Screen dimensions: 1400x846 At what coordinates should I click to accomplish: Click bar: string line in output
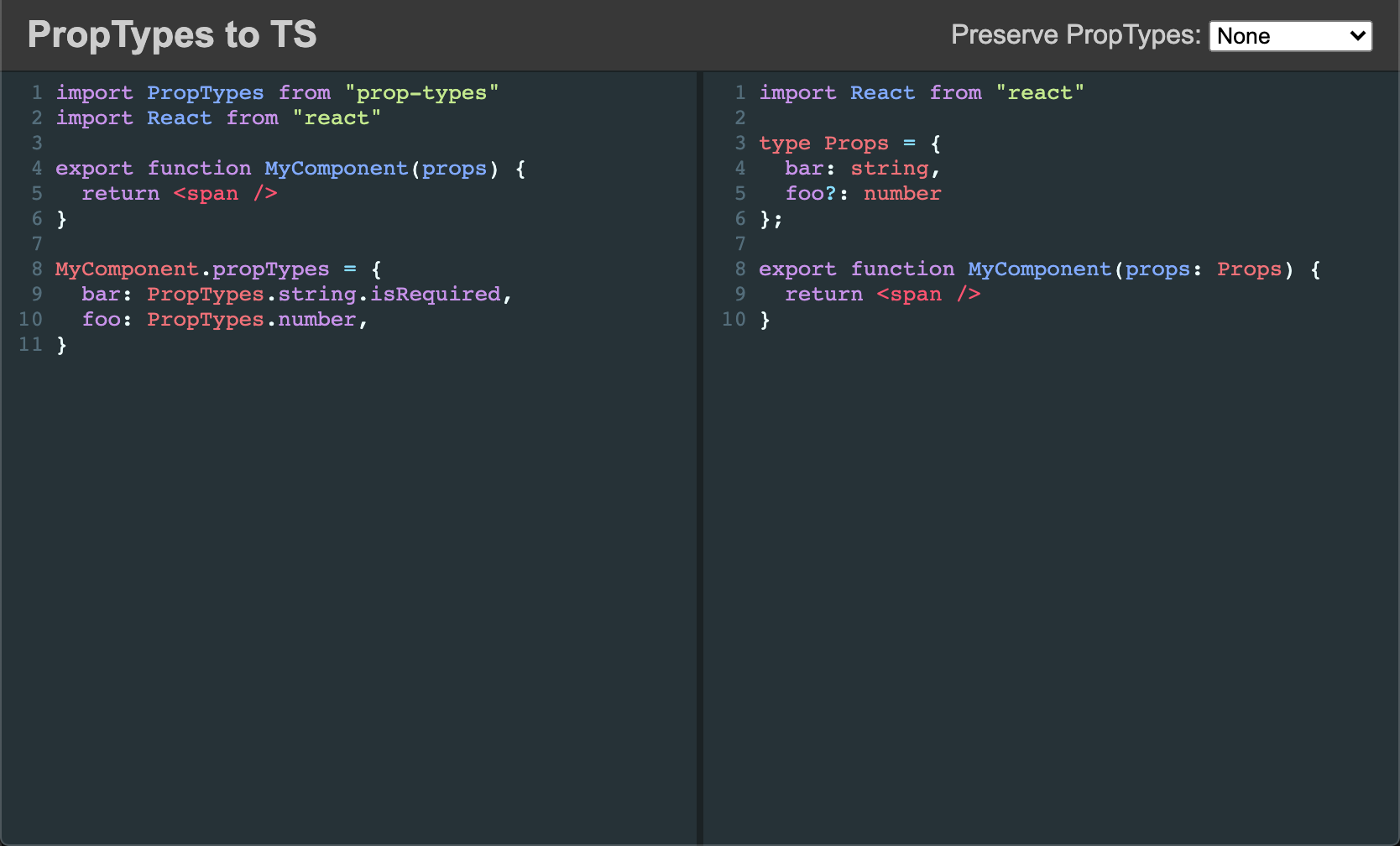[863, 168]
